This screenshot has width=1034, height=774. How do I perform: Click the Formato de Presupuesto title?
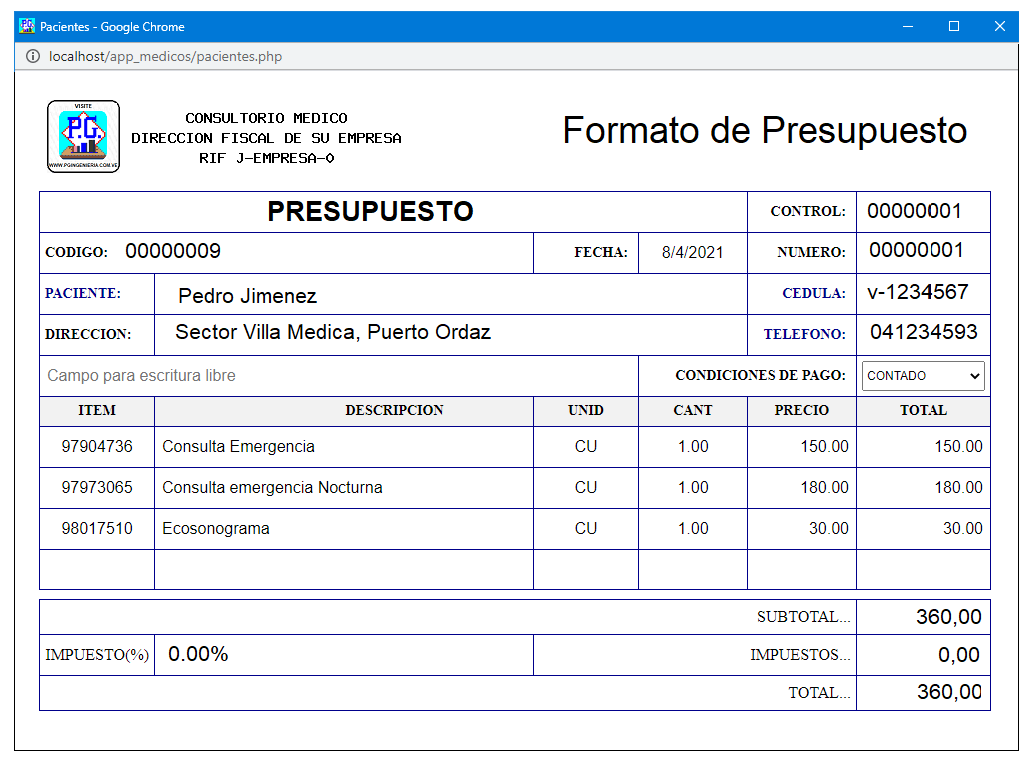764,131
